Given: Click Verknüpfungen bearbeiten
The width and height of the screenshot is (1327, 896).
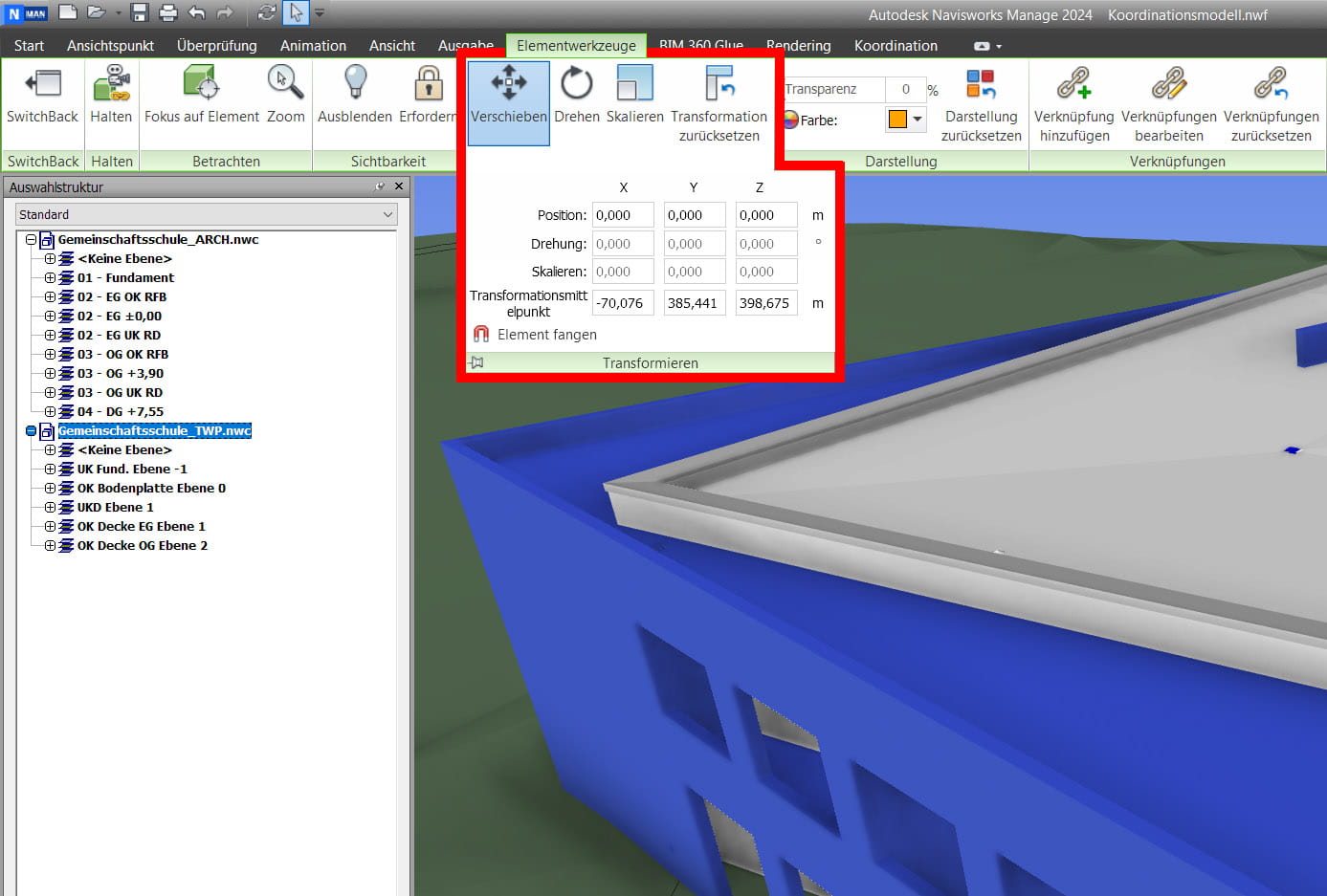Looking at the screenshot, I should [1168, 104].
